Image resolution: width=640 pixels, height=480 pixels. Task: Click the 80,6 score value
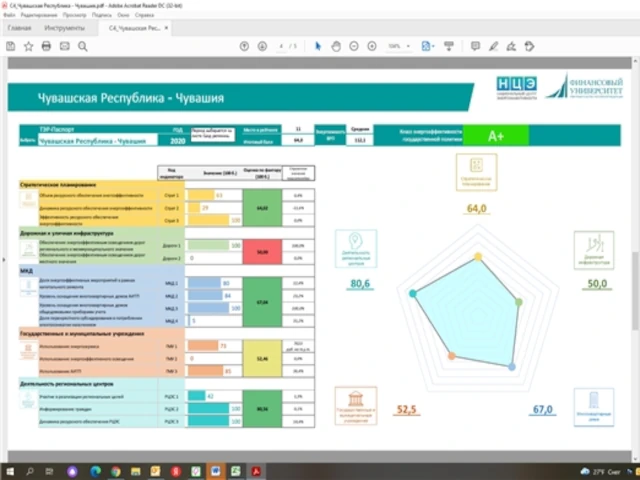point(360,284)
